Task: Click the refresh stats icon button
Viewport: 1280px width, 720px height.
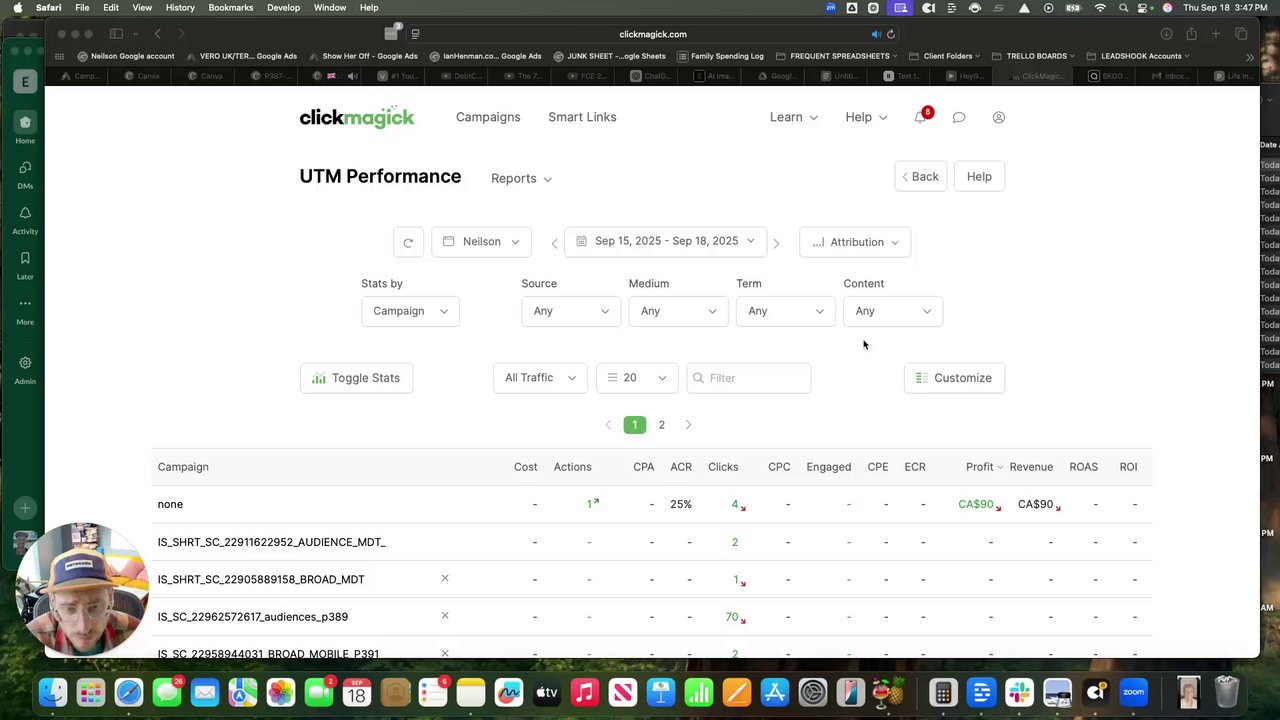Action: (408, 242)
